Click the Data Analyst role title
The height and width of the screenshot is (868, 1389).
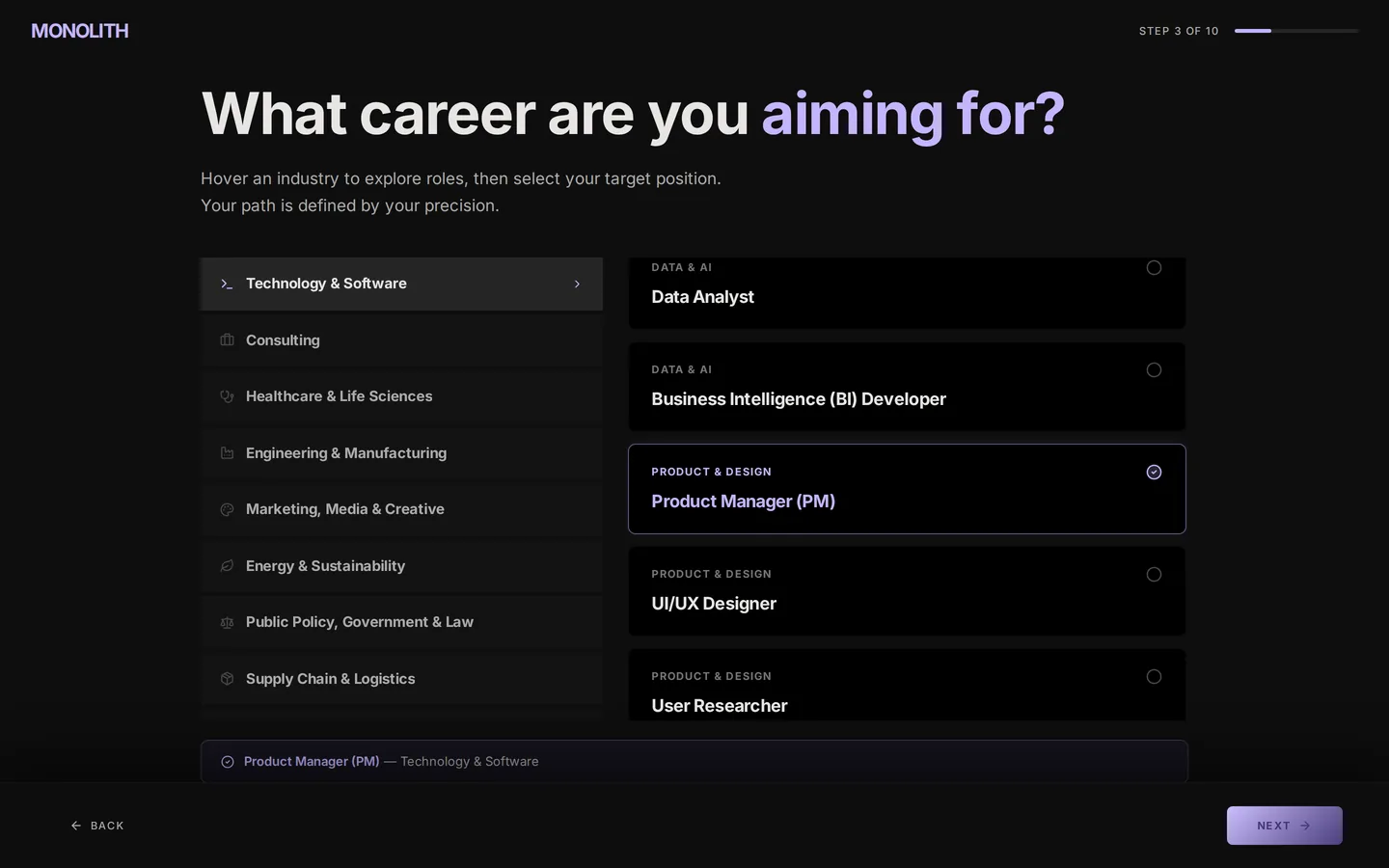point(702,297)
